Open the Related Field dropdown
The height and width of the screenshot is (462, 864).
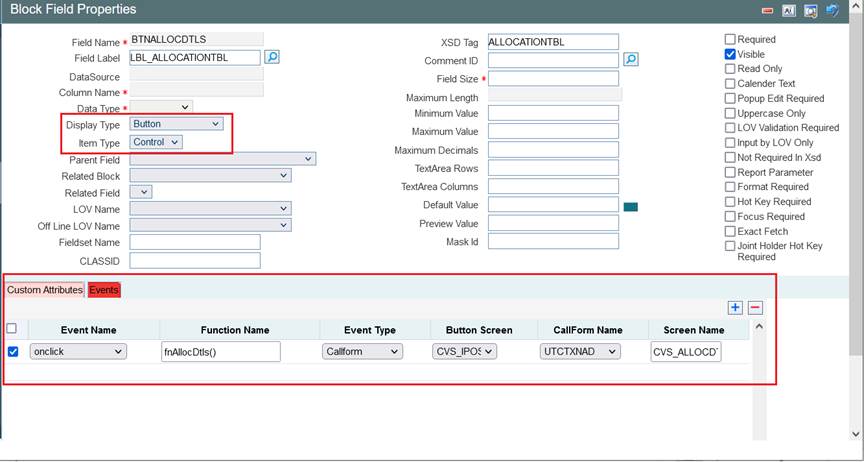141,192
